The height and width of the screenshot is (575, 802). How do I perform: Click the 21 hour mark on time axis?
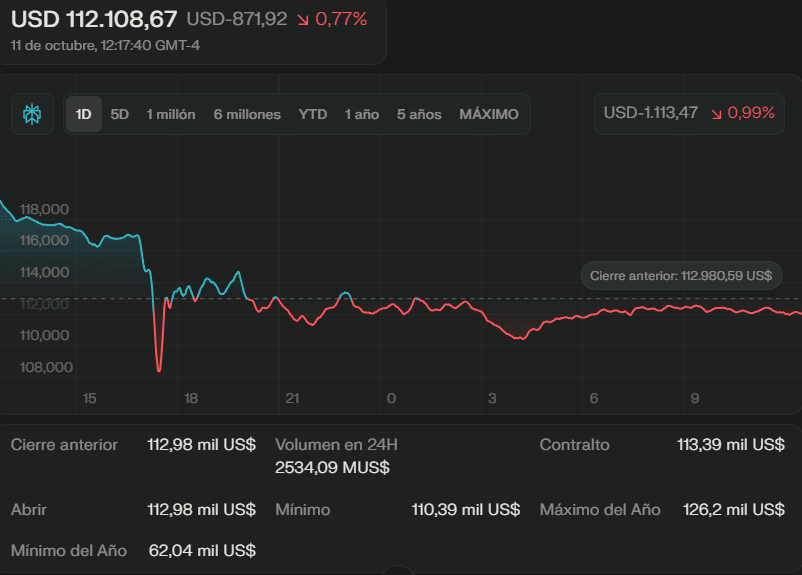(292, 399)
